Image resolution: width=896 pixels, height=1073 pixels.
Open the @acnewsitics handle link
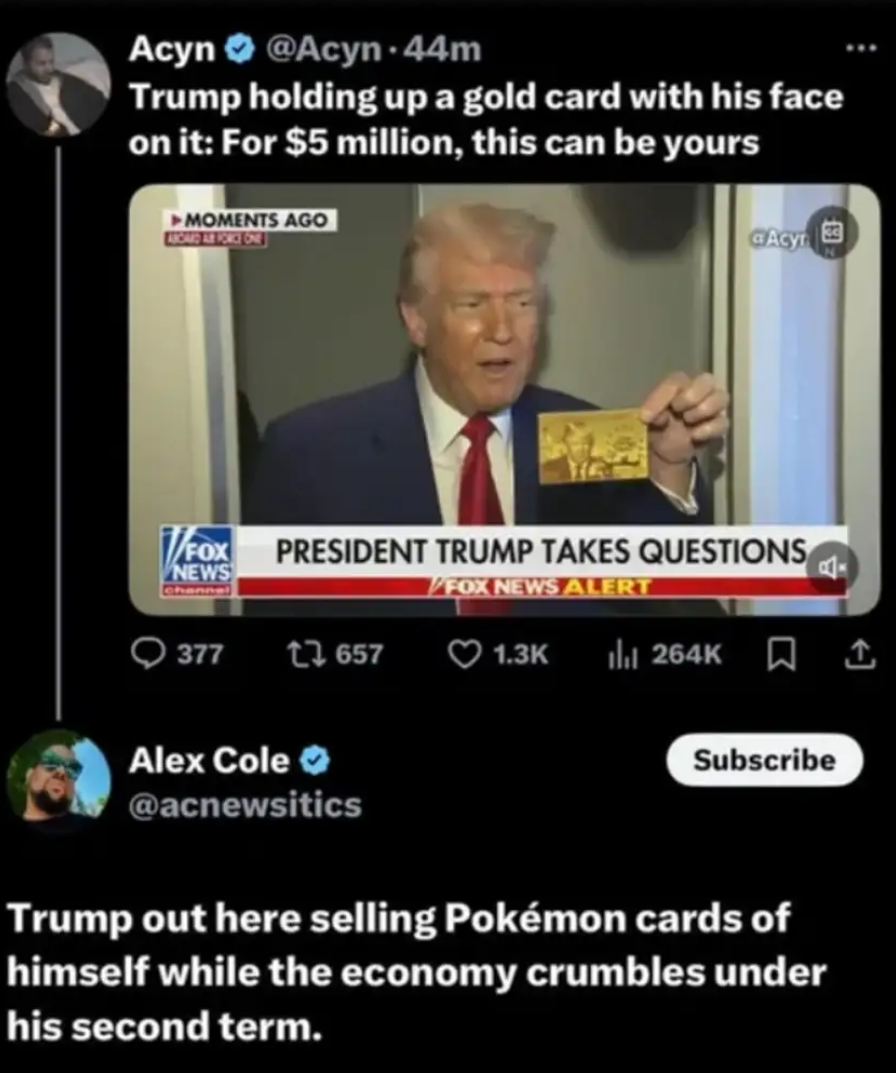pyautogui.click(x=245, y=805)
